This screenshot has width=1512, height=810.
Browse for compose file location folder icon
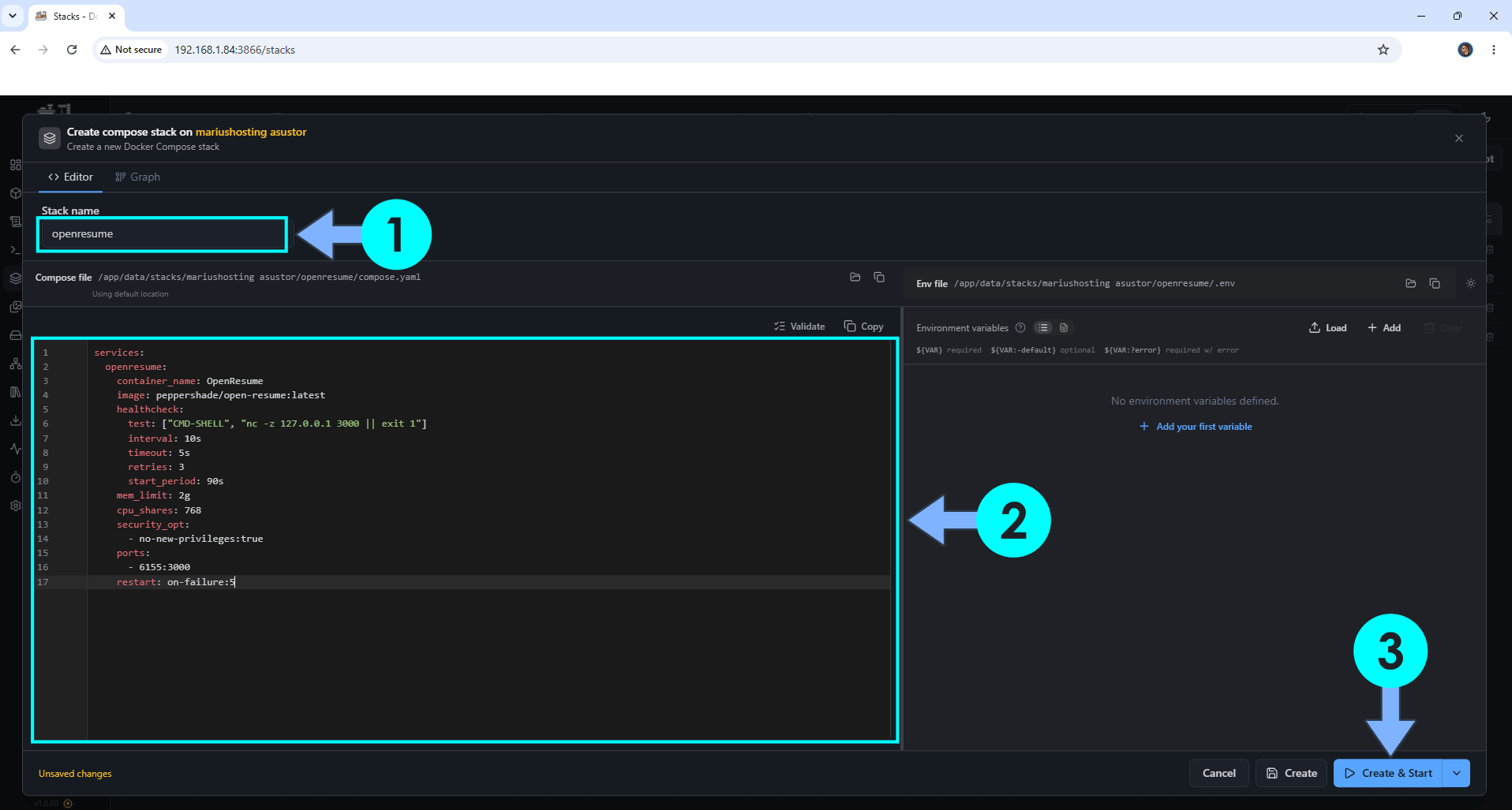click(x=855, y=277)
